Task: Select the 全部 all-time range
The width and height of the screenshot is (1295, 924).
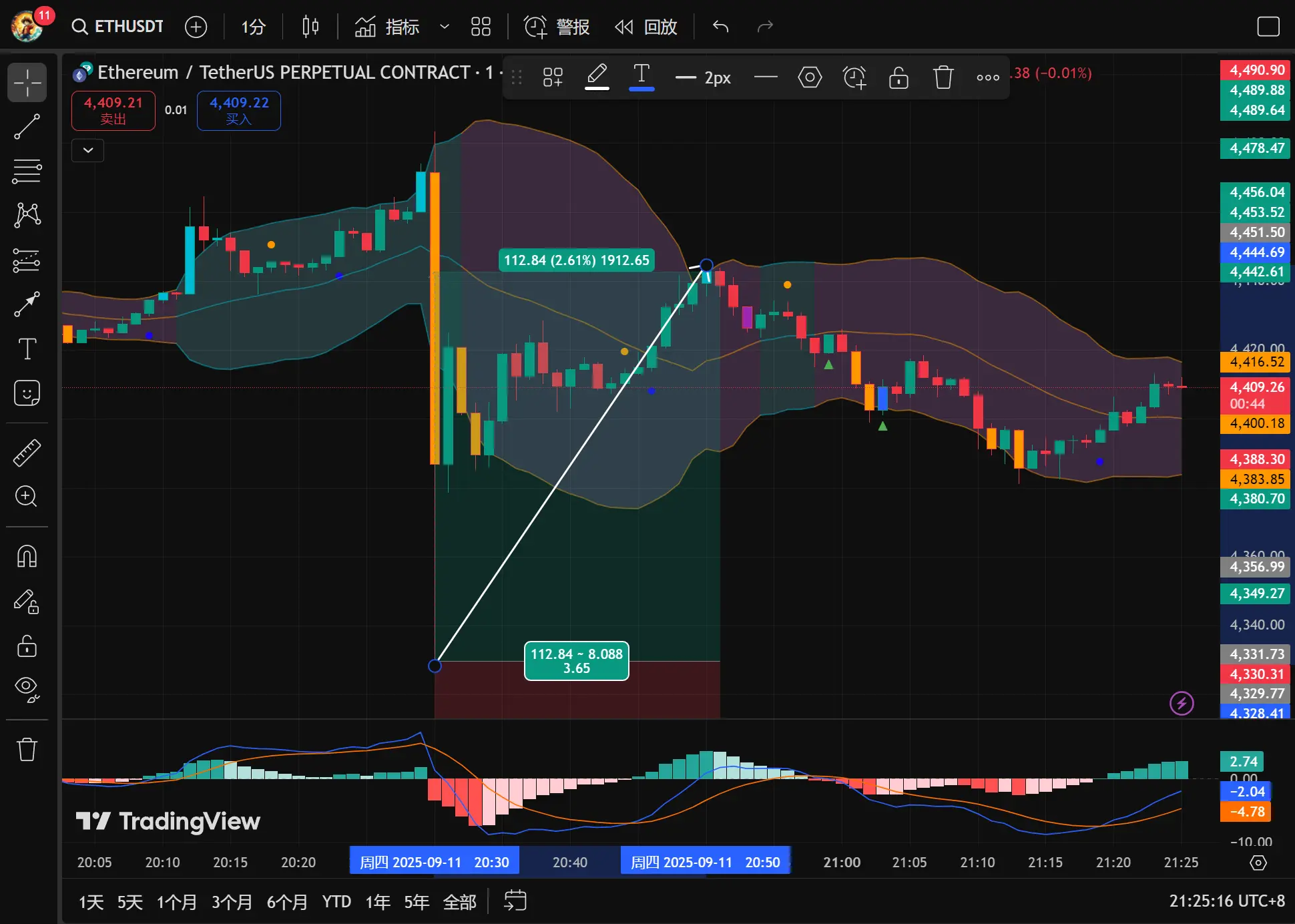Action: (x=460, y=902)
